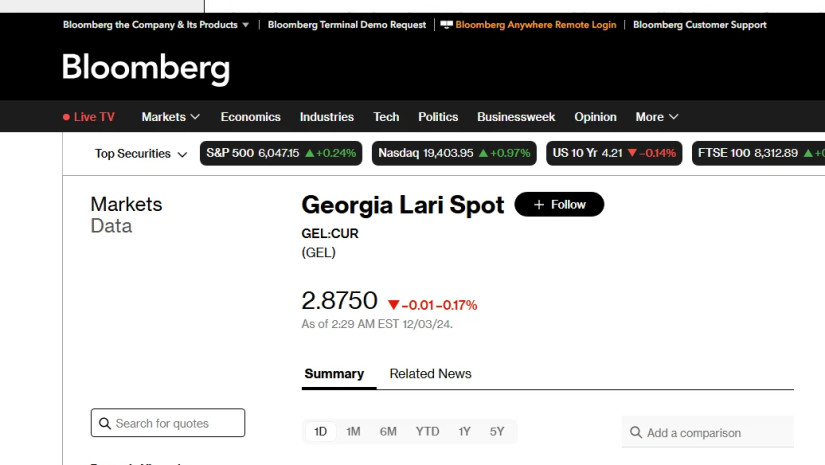Click the Search for quotes field
Image resolution: width=825 pixels, height=465 pixels.
coord(168,423)
